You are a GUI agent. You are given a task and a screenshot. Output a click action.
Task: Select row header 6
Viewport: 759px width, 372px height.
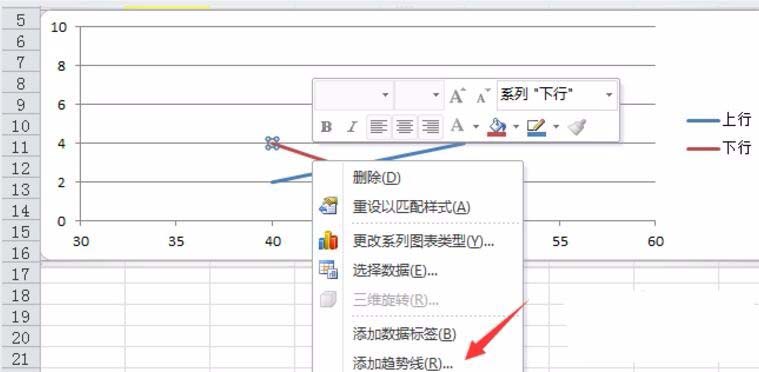tap(20, 42)
